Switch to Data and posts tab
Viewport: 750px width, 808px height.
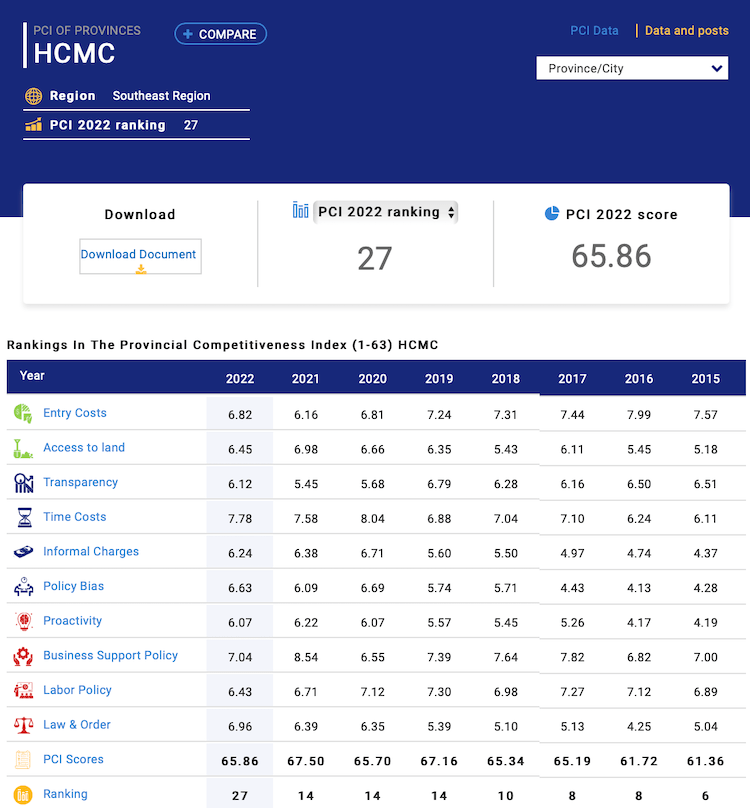[x=686, y=31]
